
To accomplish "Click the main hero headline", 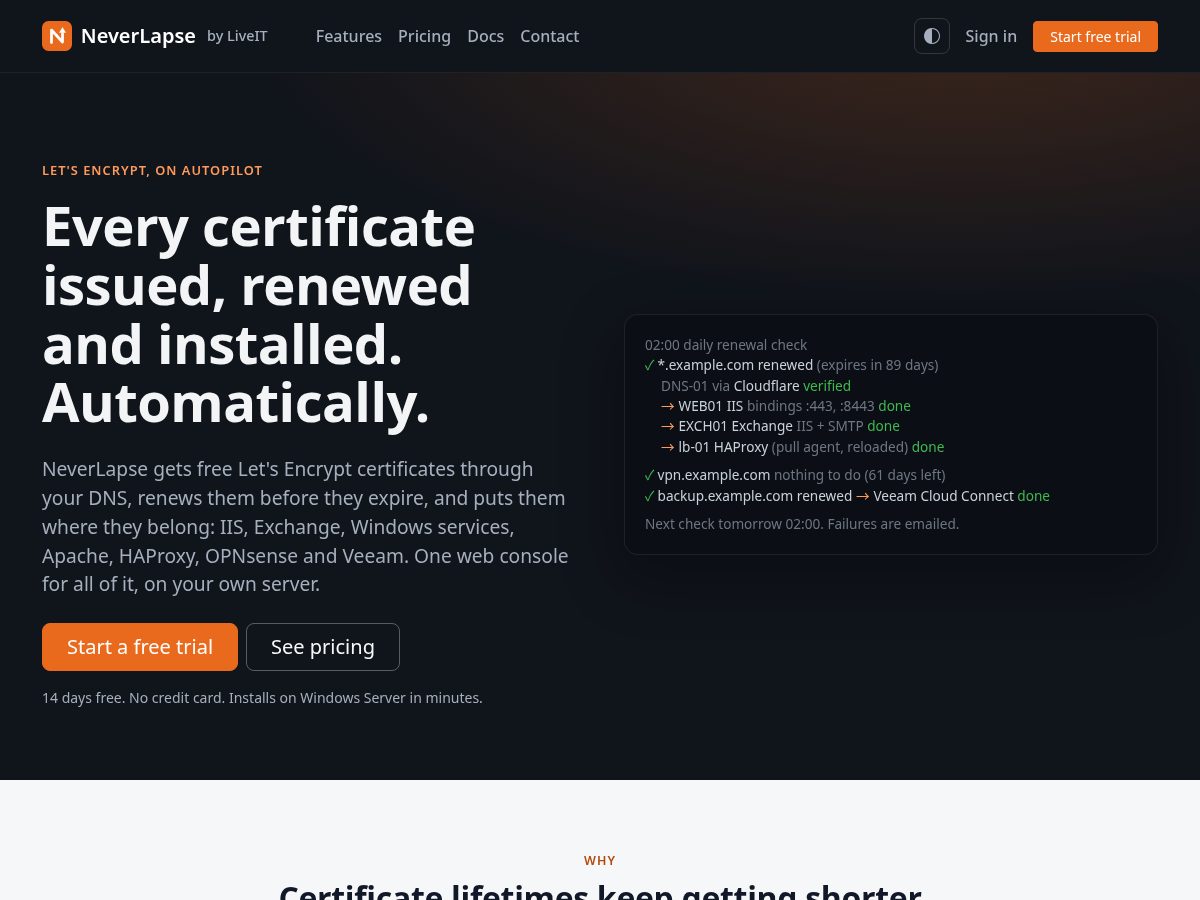I will [x=258, y=315].
